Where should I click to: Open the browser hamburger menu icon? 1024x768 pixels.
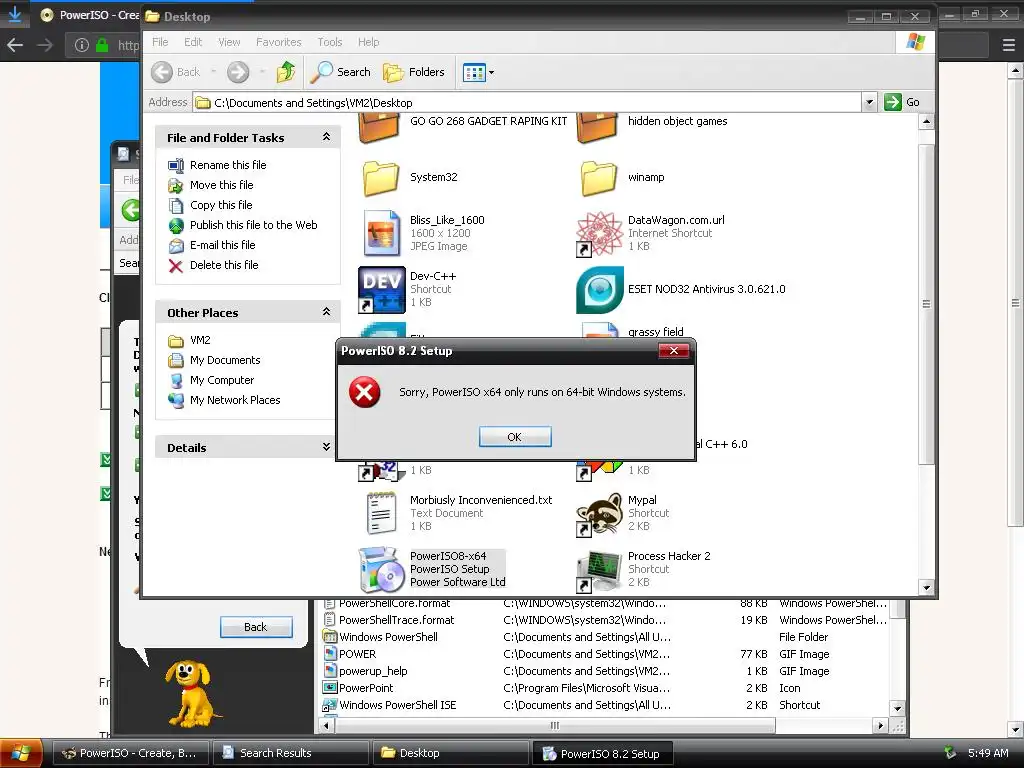pyautogui.click(x=1008, y=45)
